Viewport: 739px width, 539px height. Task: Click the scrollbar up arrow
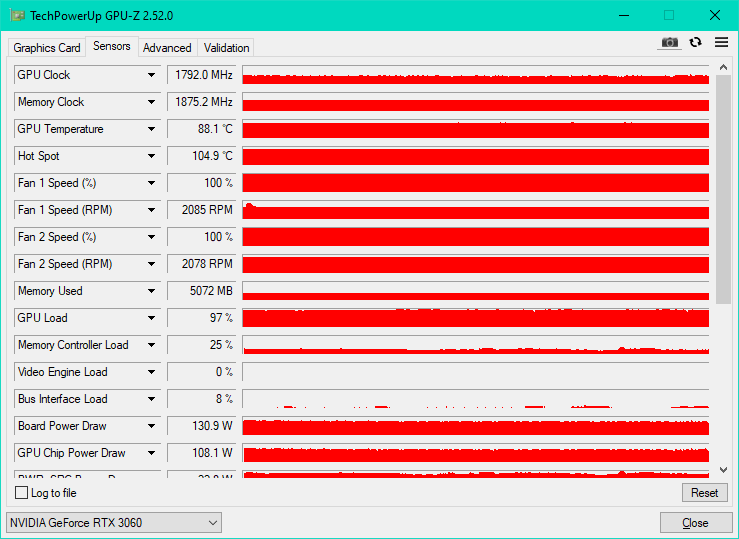[723, 67]
